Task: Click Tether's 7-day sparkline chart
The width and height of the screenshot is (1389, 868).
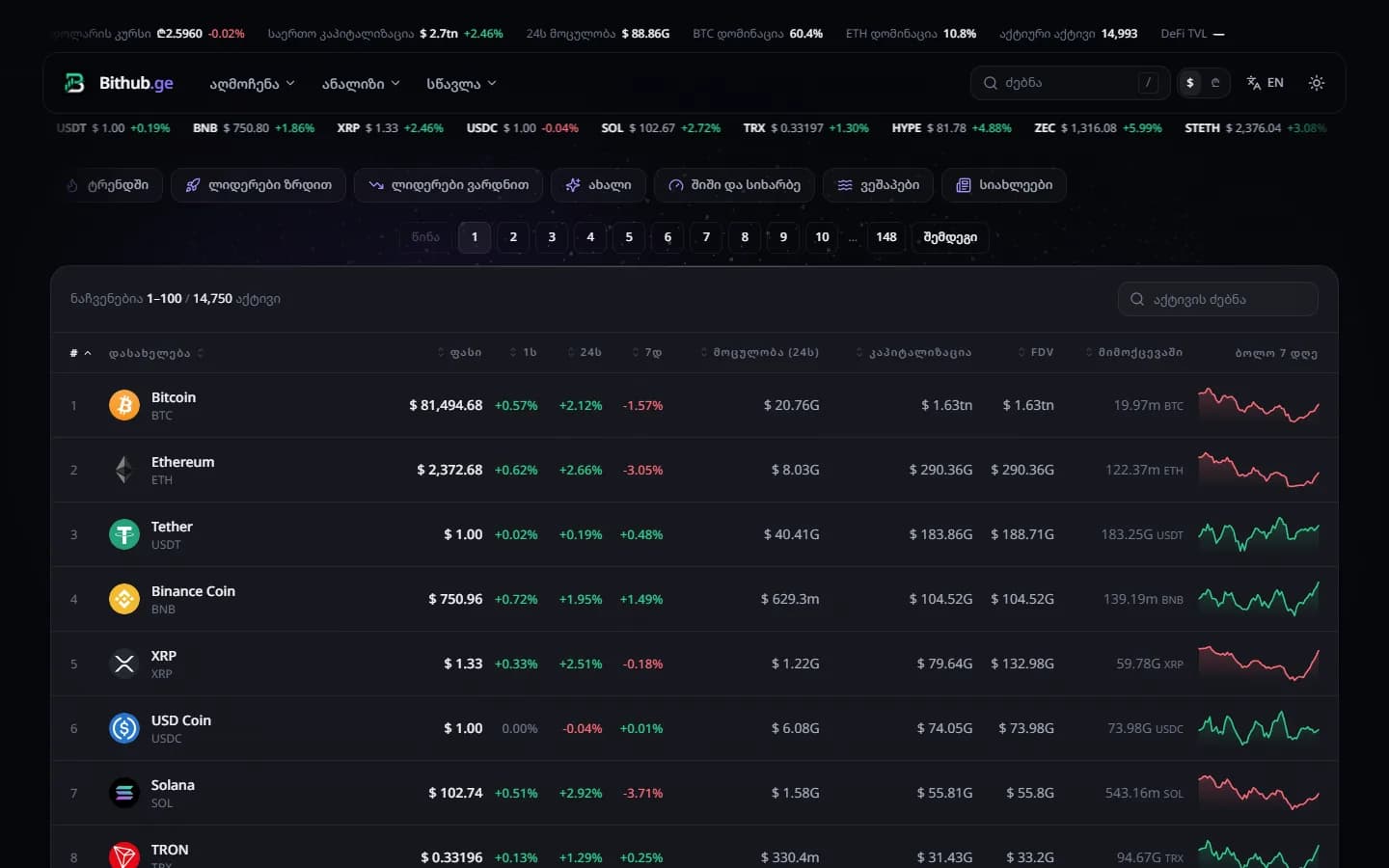Action: pyautogui.click(x=1259, y=534)
